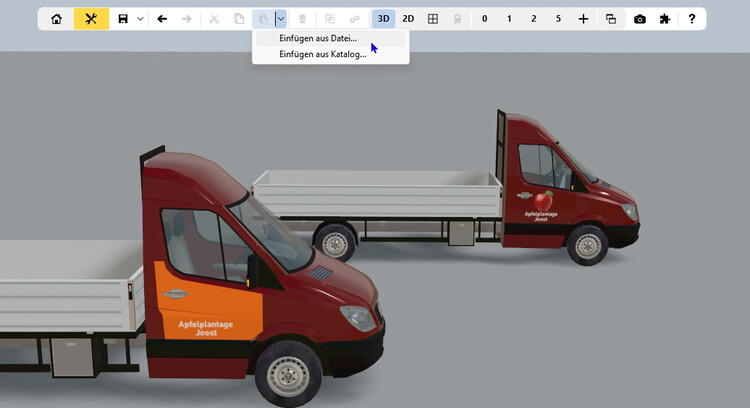750x408 pixels.
Task: Click the plus add layer icon
Action: [584, 19]
